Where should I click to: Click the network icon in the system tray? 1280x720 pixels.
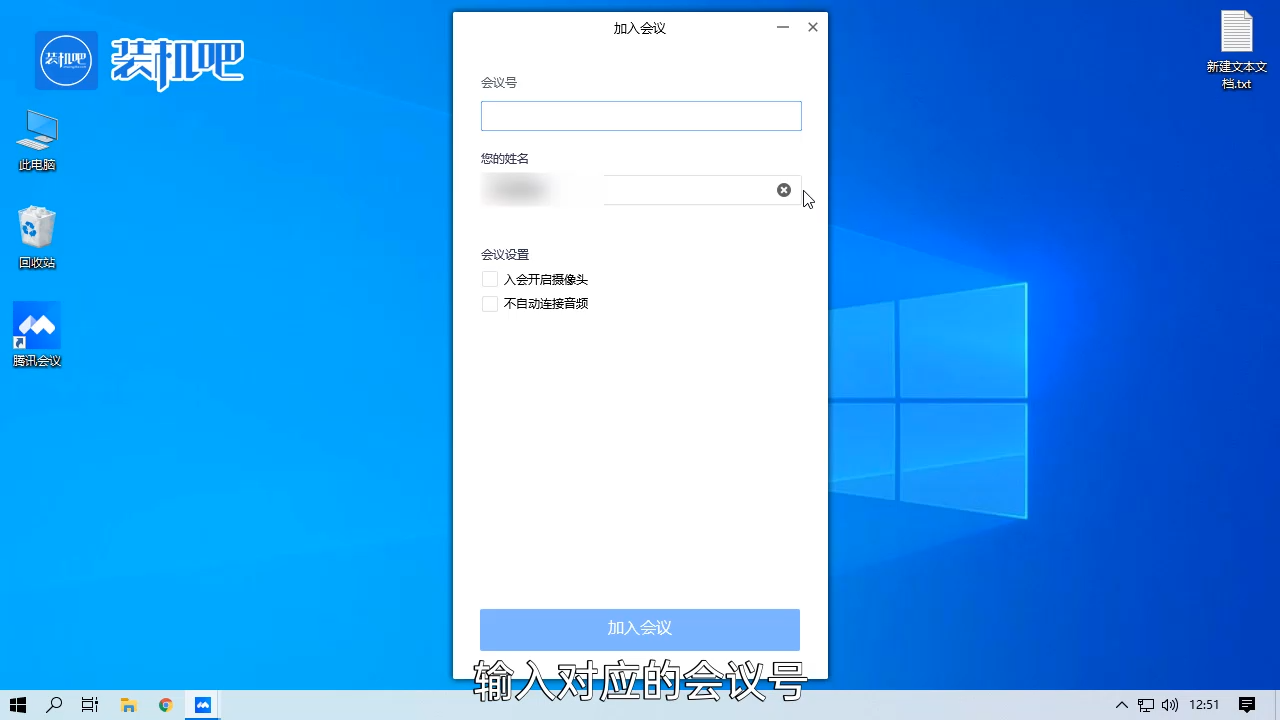[1144, 705]
